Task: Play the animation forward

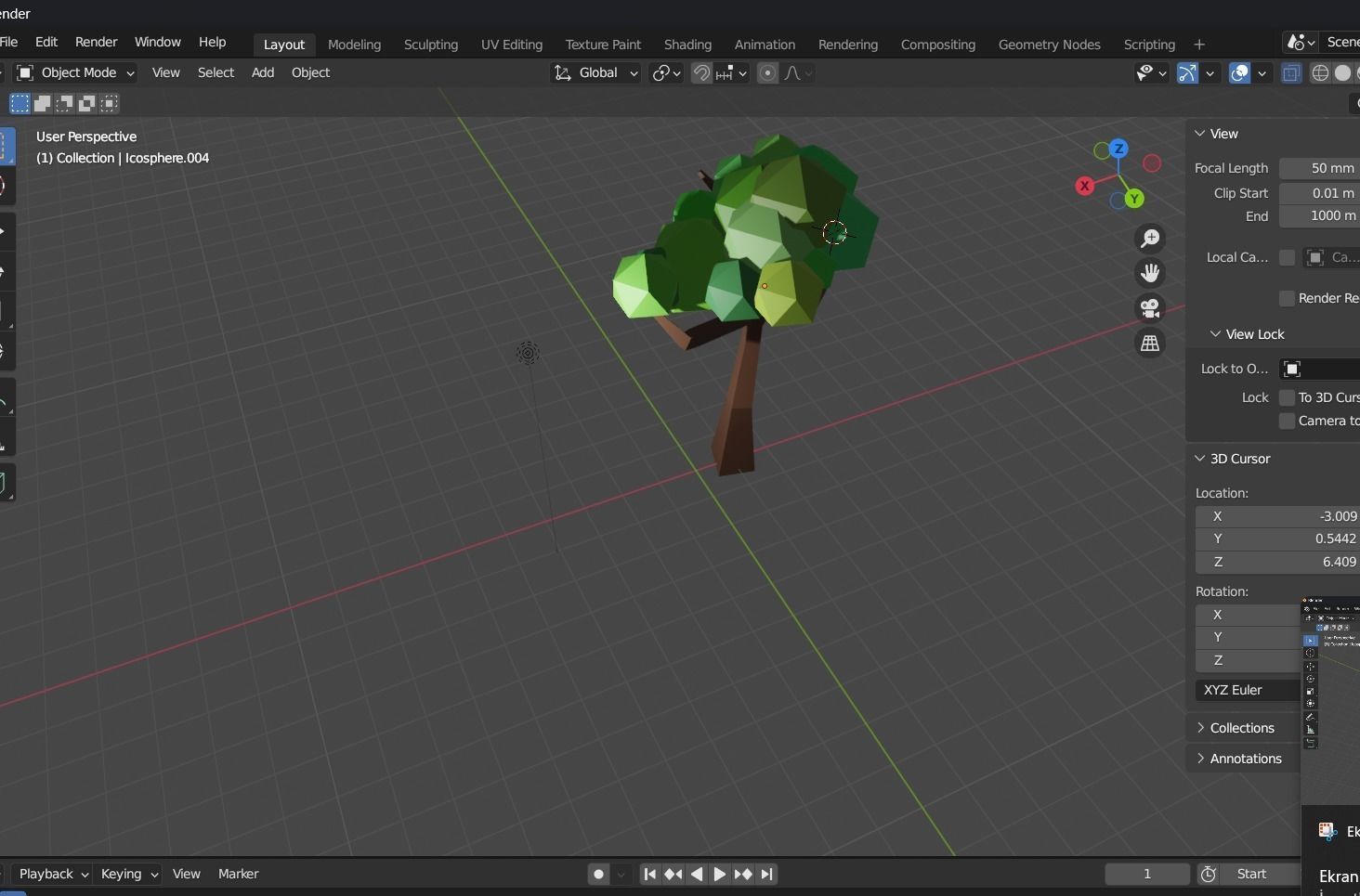Action: [720, 874]
